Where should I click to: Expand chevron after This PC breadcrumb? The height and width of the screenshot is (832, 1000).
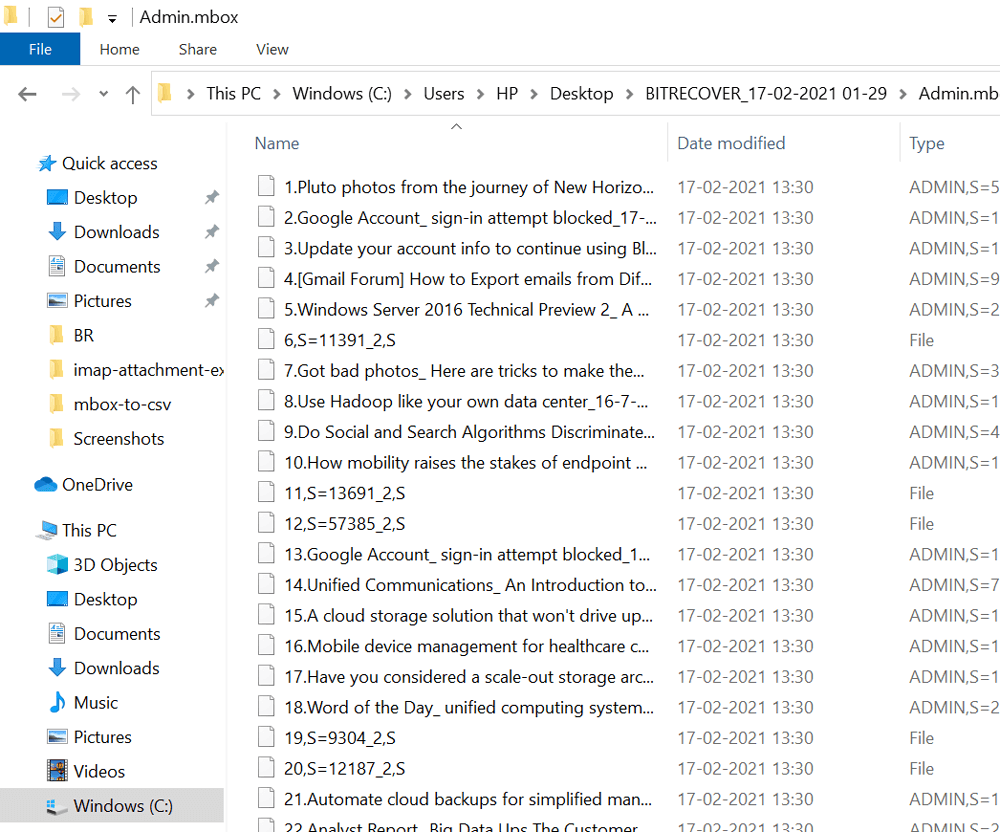[x=277, y=94]
